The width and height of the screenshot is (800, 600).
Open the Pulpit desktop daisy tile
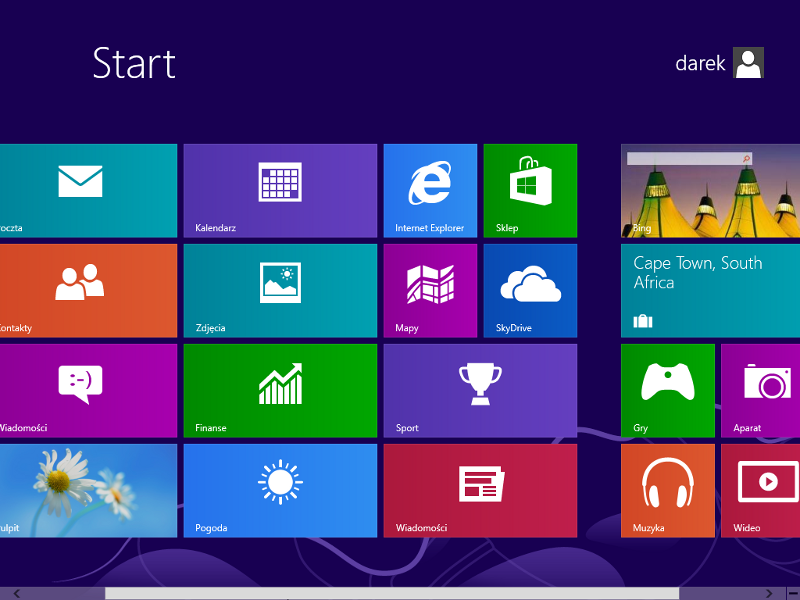point(88,490)
